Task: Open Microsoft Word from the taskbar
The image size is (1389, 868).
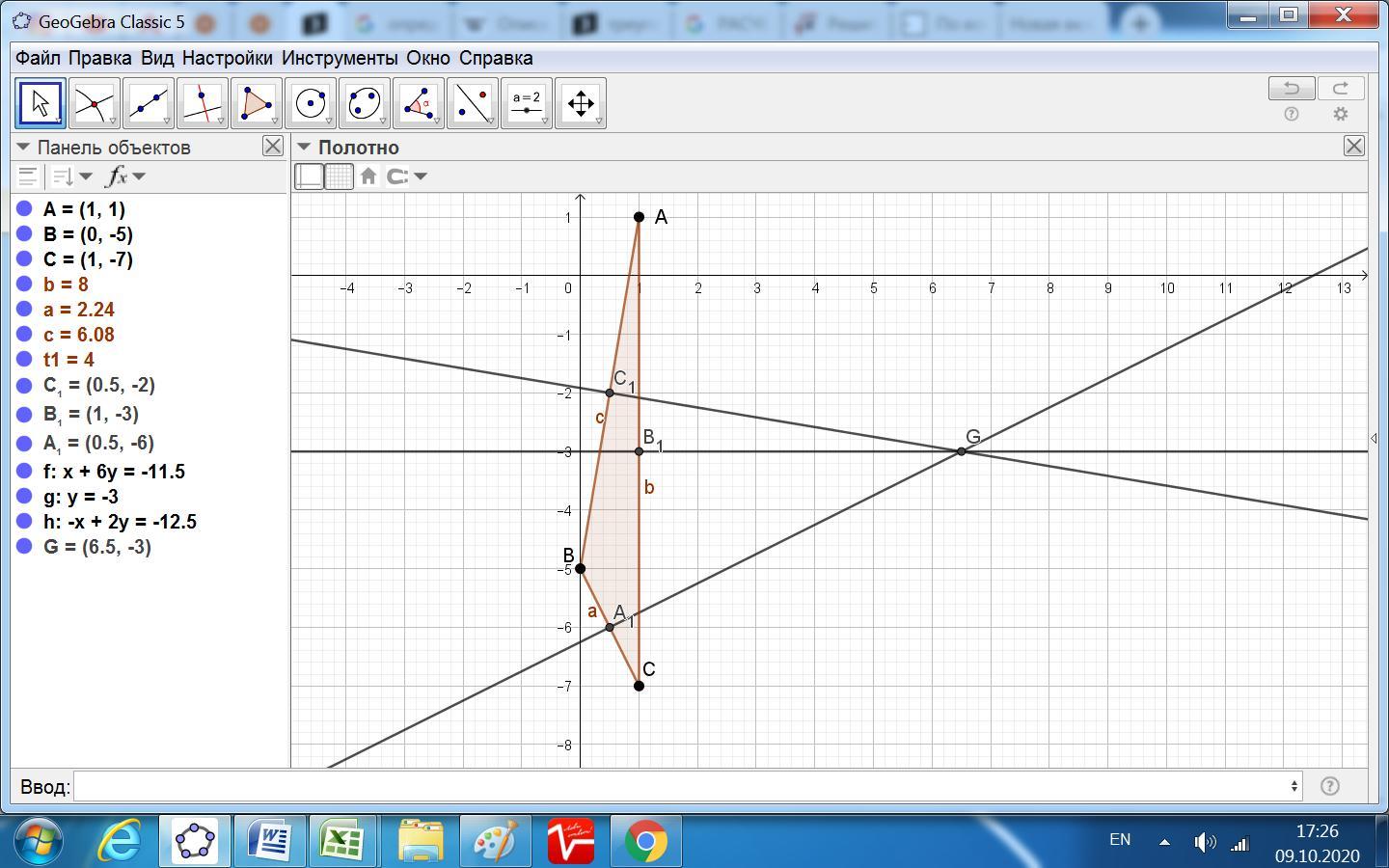Action: pyautogui.click(x=270, y=842)
